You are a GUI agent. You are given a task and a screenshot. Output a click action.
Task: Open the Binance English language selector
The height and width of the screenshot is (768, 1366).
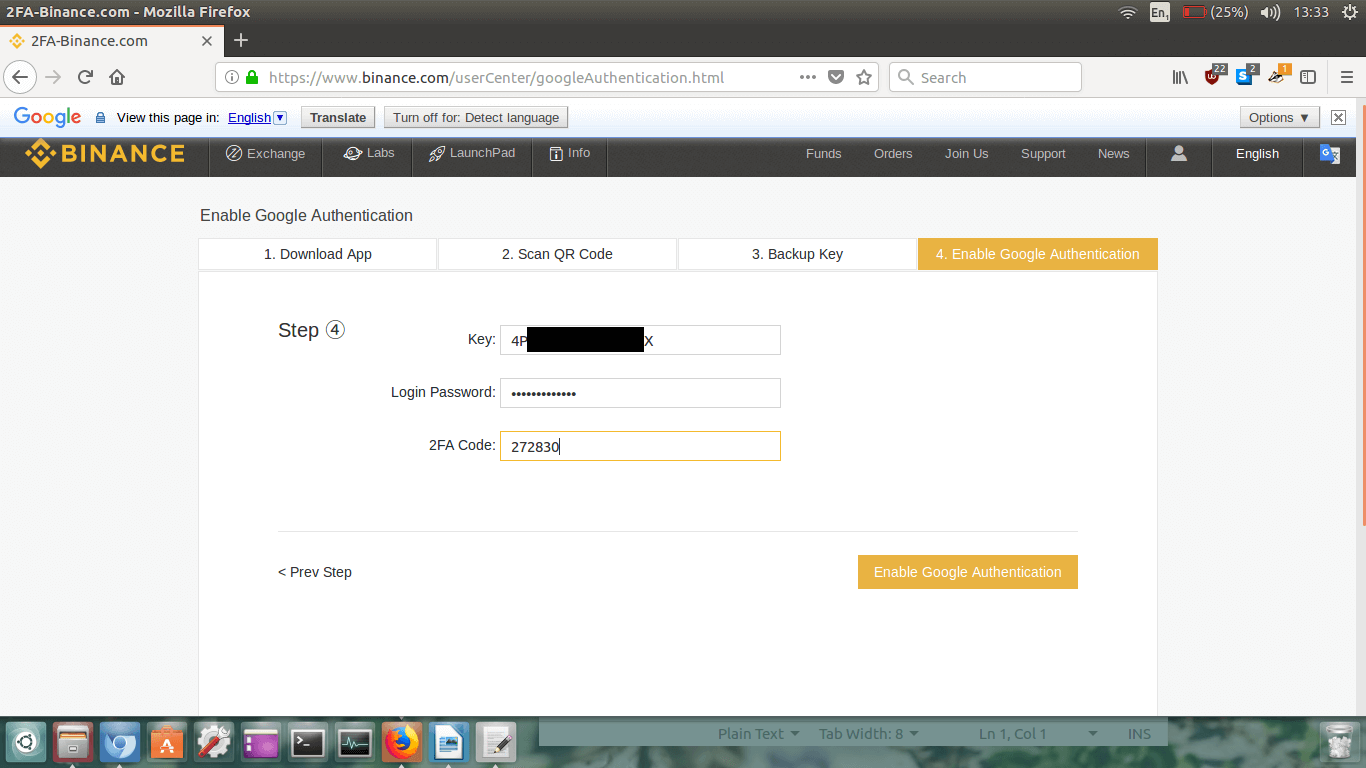click(x=1257, y=154)
